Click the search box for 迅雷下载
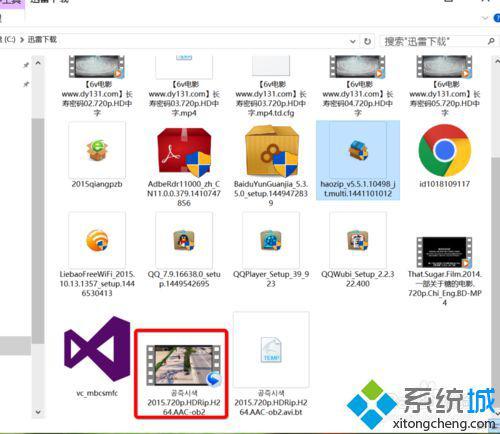Screen dimensions: 500x434 pyautogui.click(x=438, y=42)
